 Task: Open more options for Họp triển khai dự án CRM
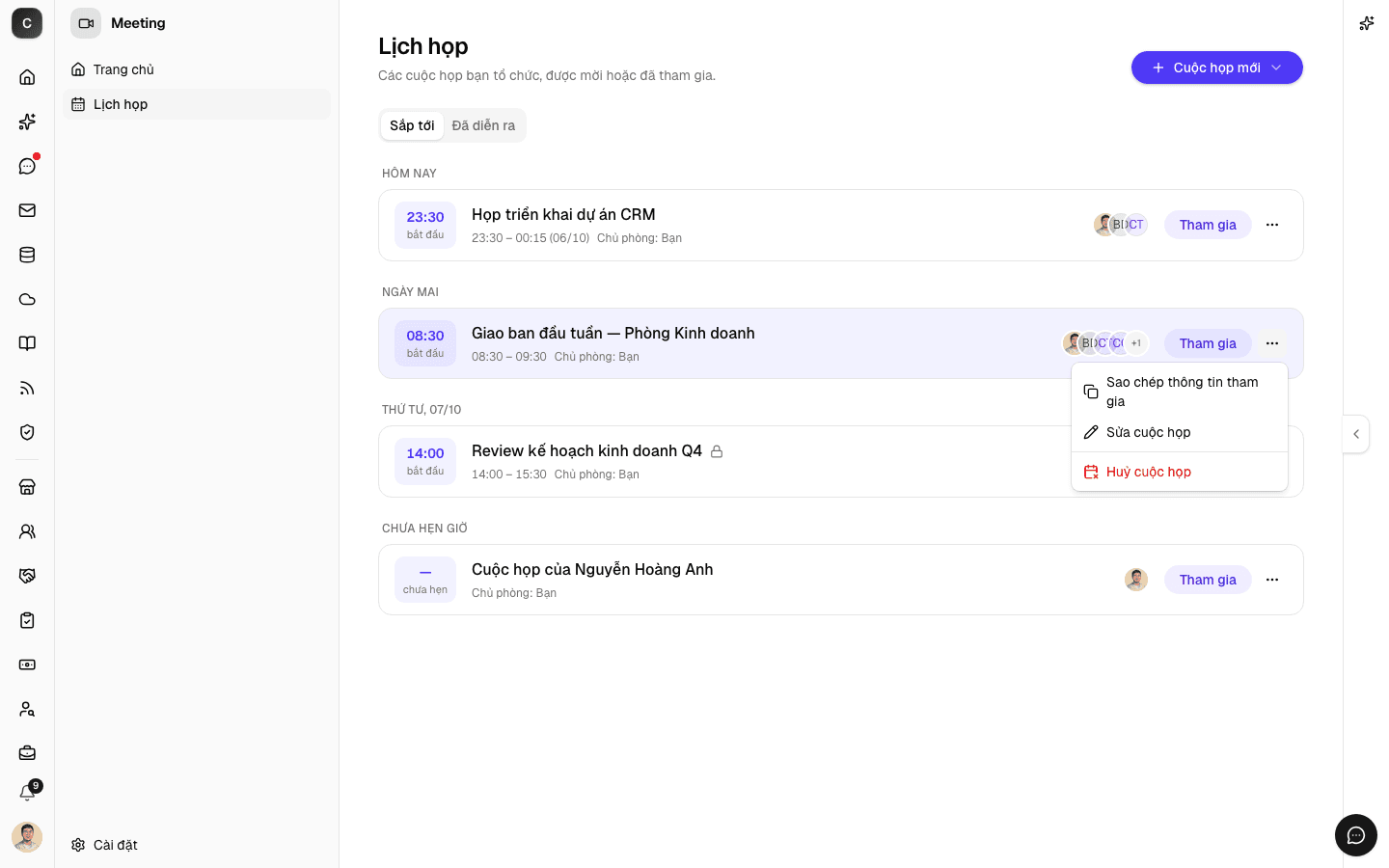click(1272, 225)
